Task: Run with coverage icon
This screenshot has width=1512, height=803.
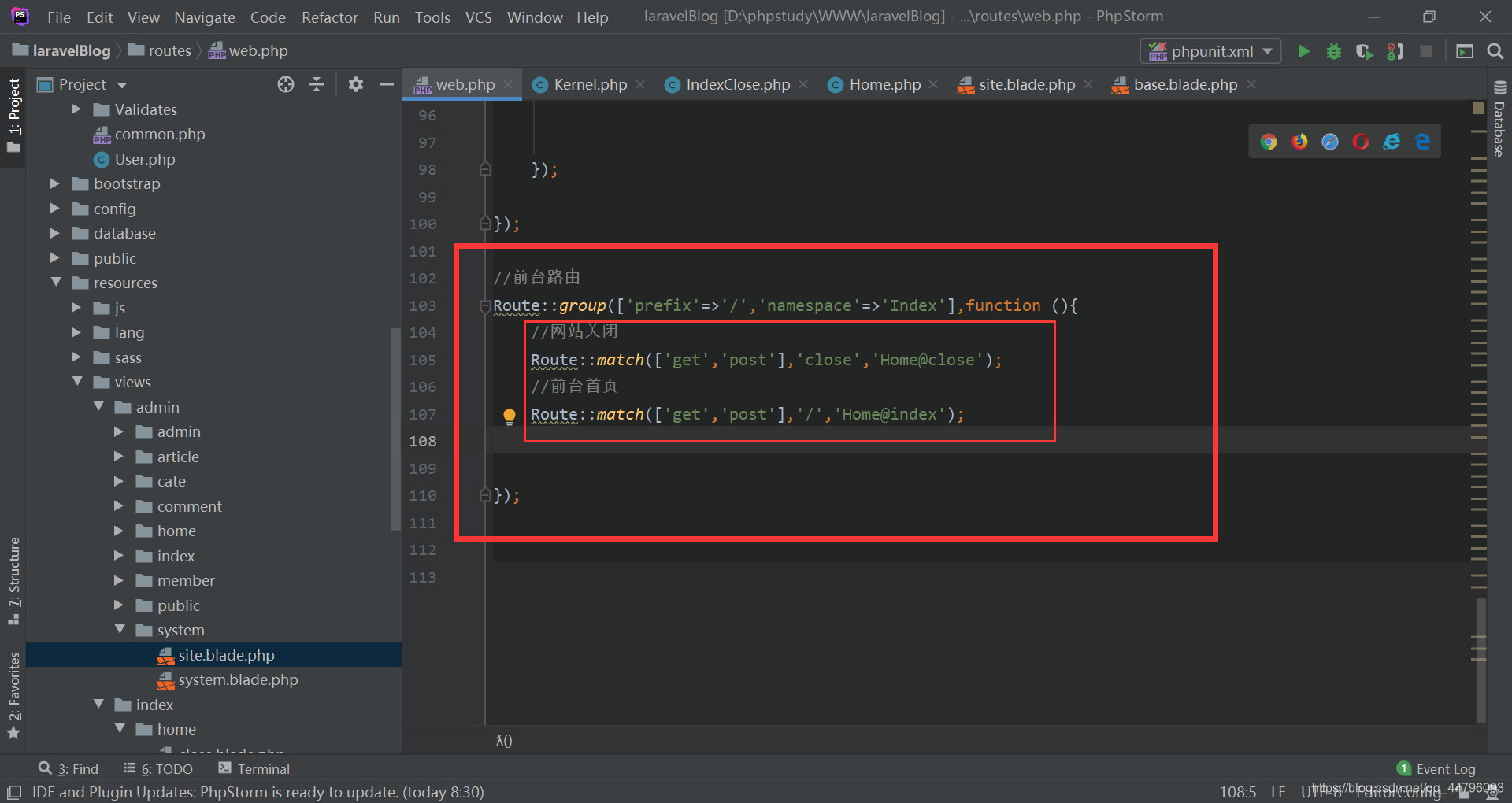Action: coord(1365,51)
